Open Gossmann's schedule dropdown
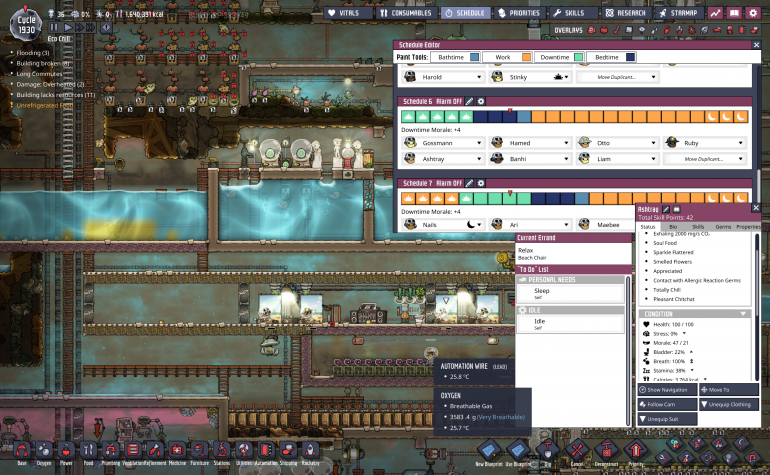Screen dimensions: 770x475 pyautogui.click(x=443, y=143)
